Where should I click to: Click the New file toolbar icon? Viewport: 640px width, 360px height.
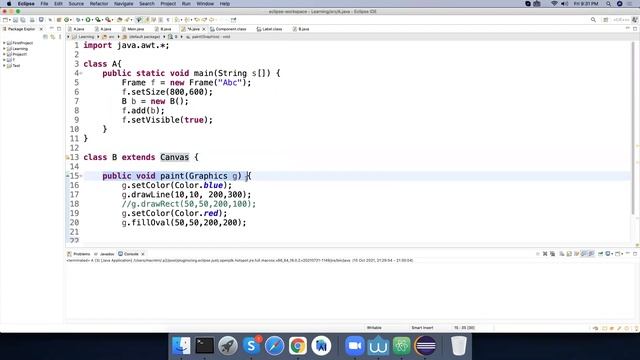click(5, 20)
